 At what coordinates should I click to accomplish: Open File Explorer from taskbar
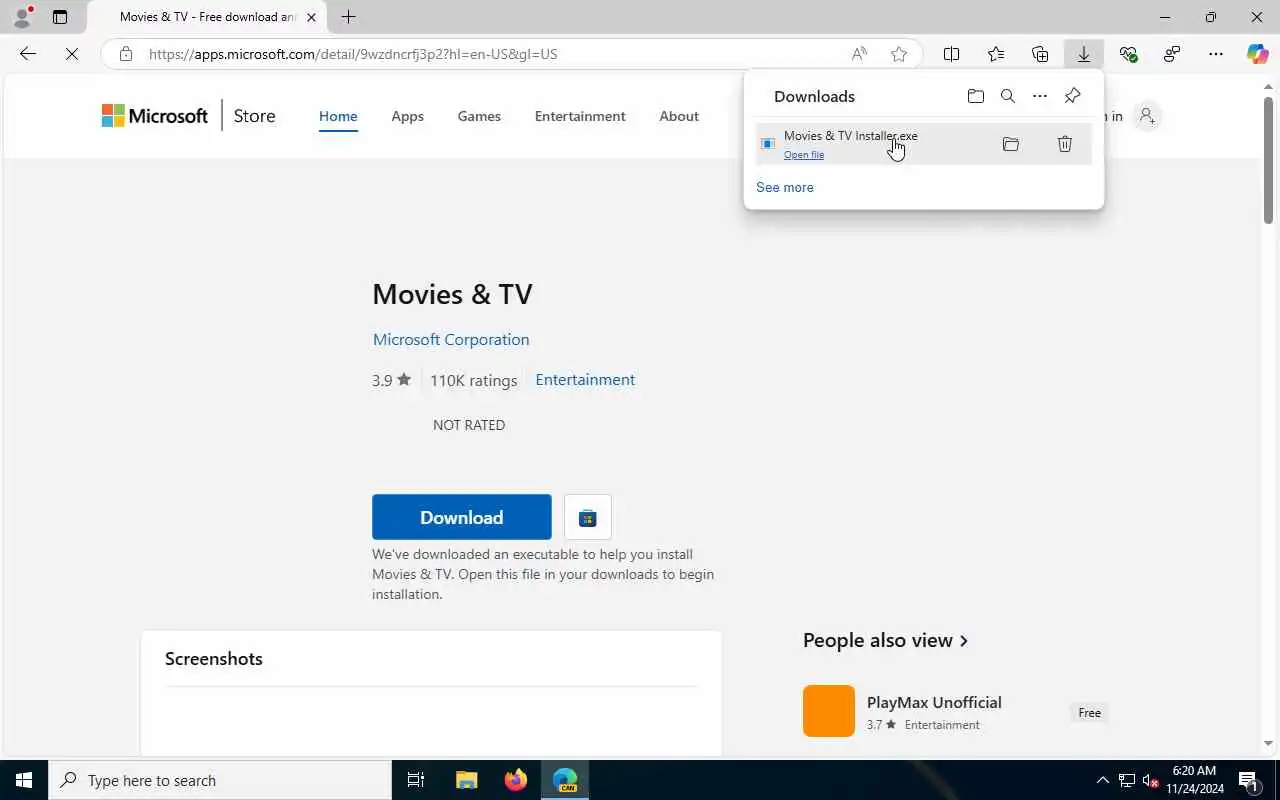(x=466, y=780)
